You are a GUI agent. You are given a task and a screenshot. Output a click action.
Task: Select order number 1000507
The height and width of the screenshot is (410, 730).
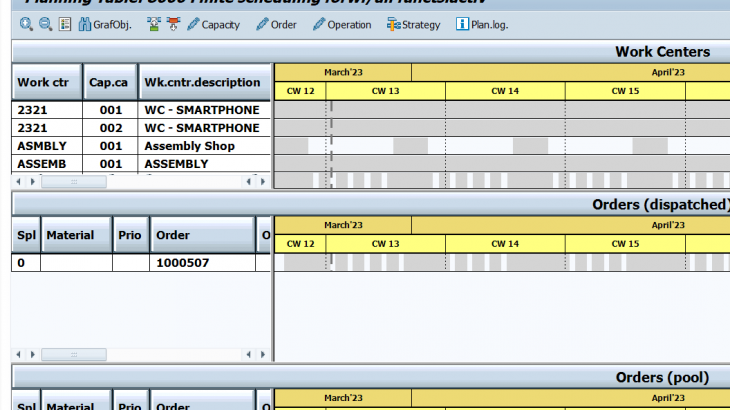point(202,263)
